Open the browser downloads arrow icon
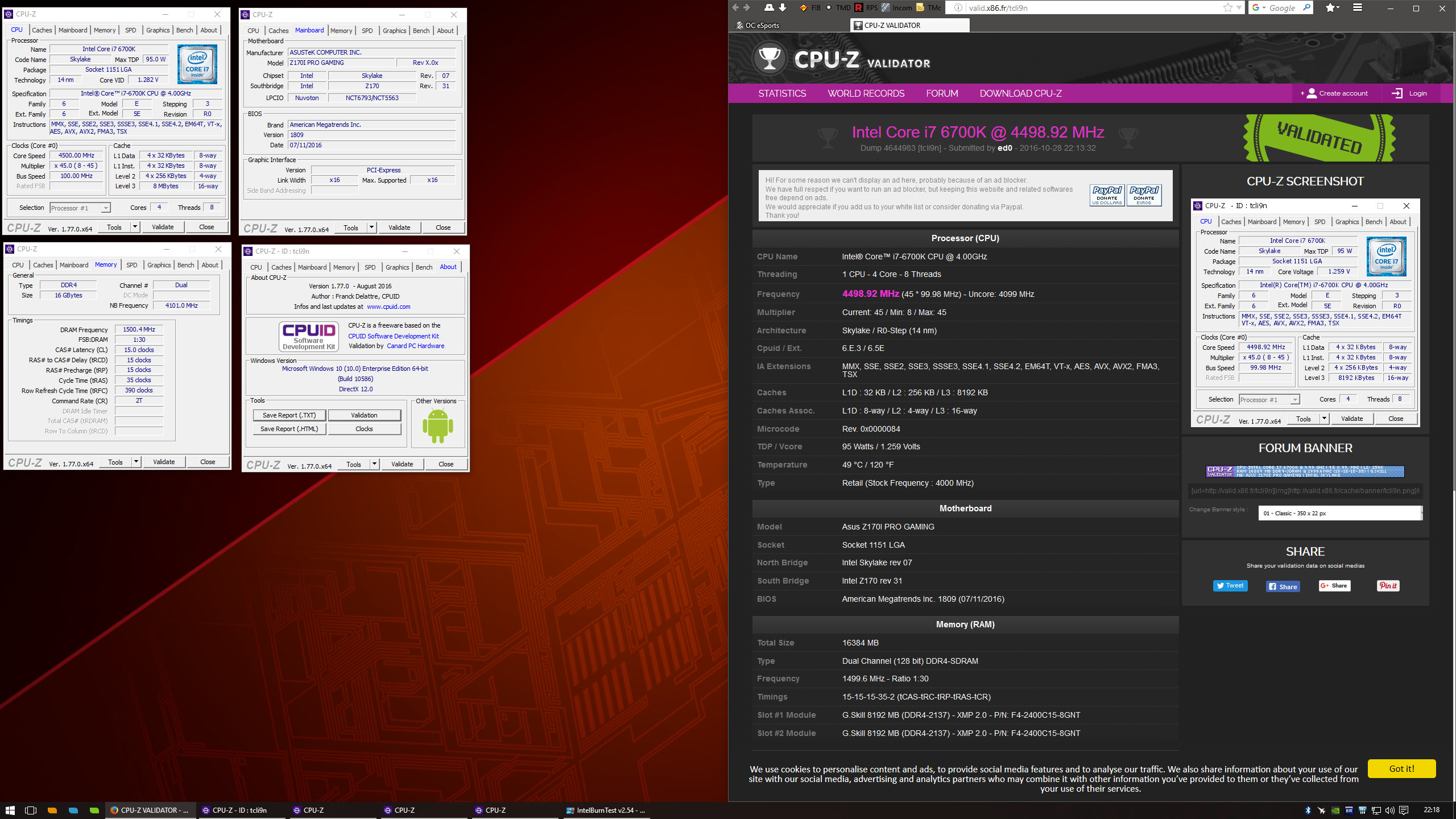 783,7
